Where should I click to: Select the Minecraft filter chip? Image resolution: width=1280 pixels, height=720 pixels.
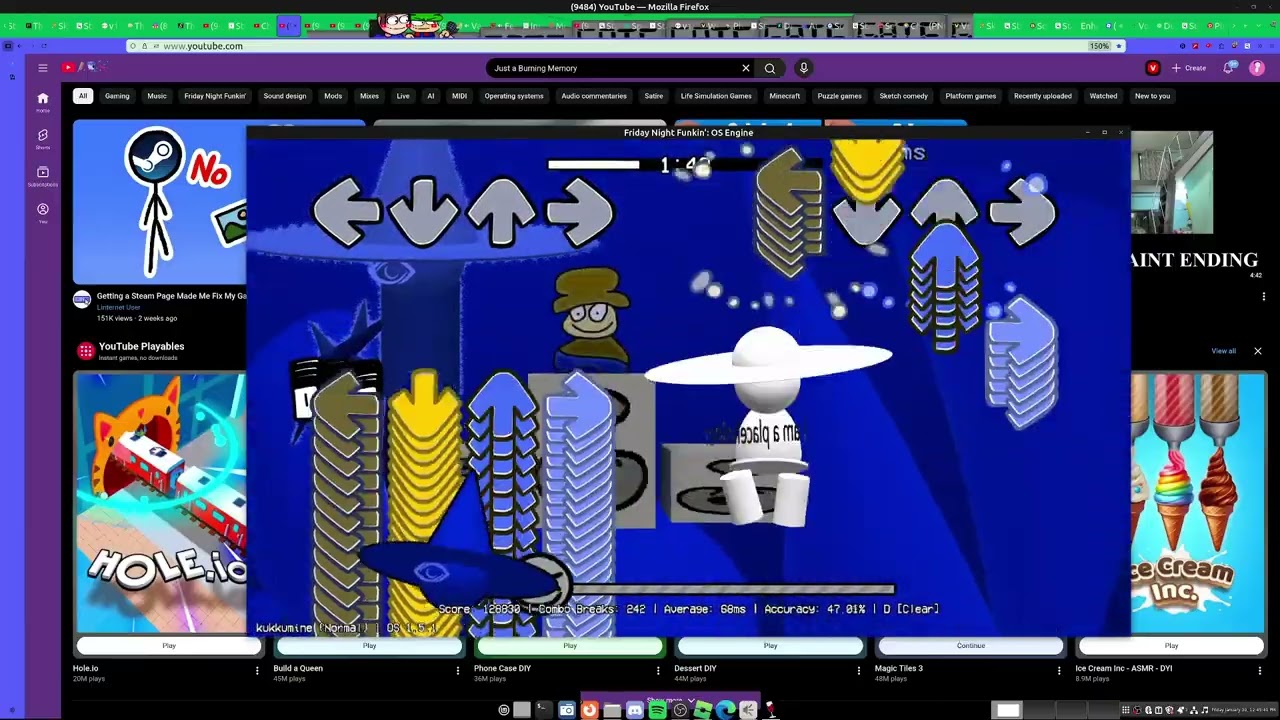tap(785, 96)
